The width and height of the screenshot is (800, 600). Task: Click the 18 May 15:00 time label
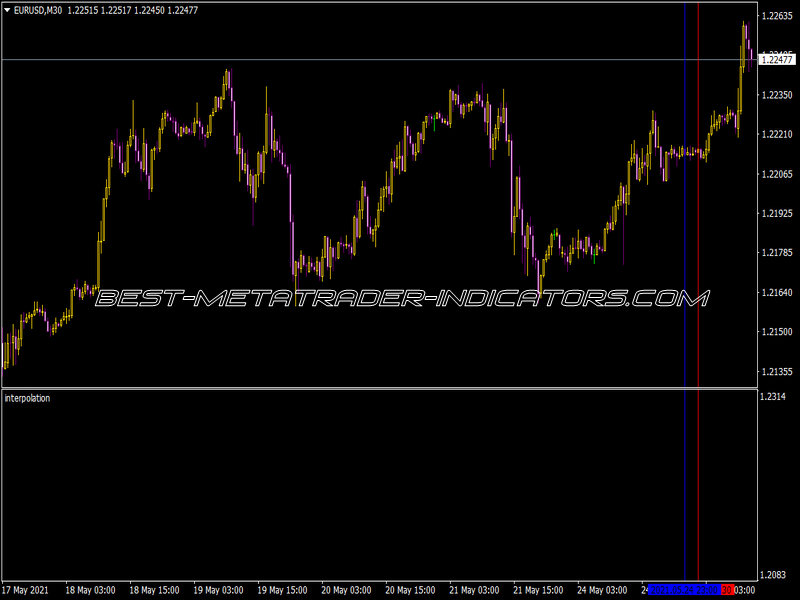point(154,590)
